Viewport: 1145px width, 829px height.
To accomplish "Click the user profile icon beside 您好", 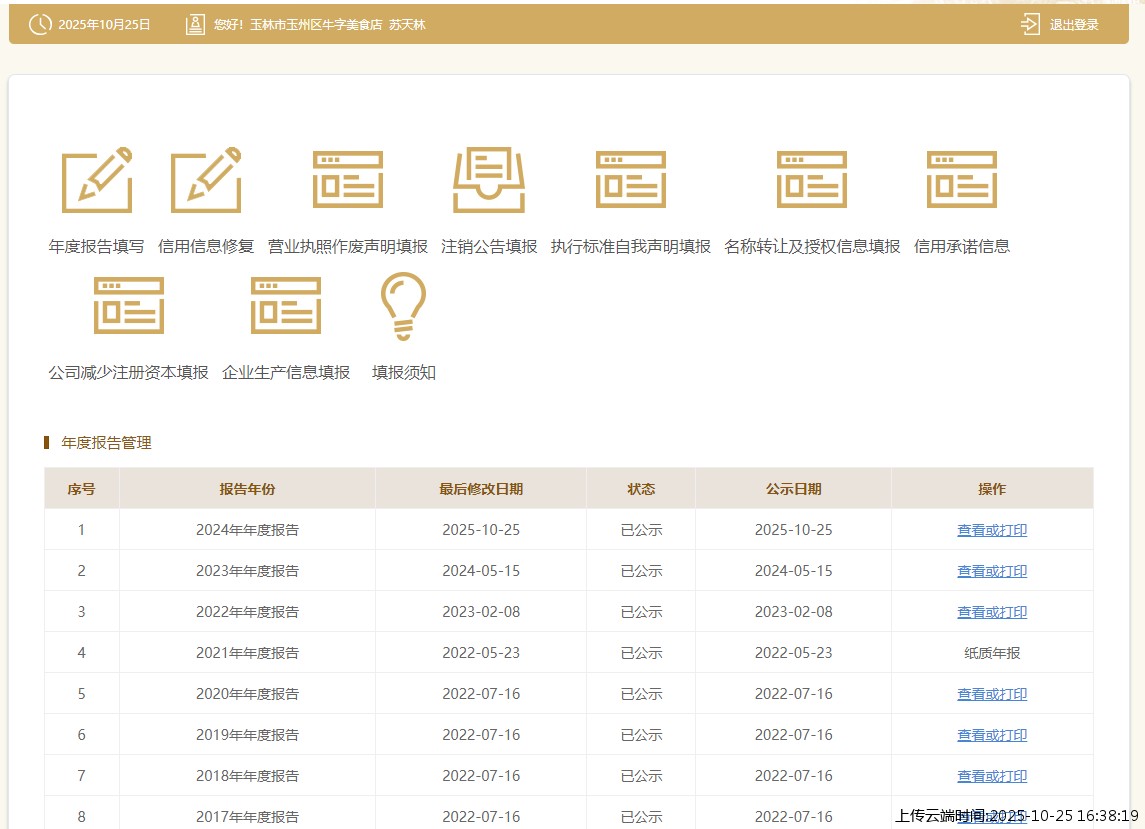I will pyautogui.click(x=195, y=24).
